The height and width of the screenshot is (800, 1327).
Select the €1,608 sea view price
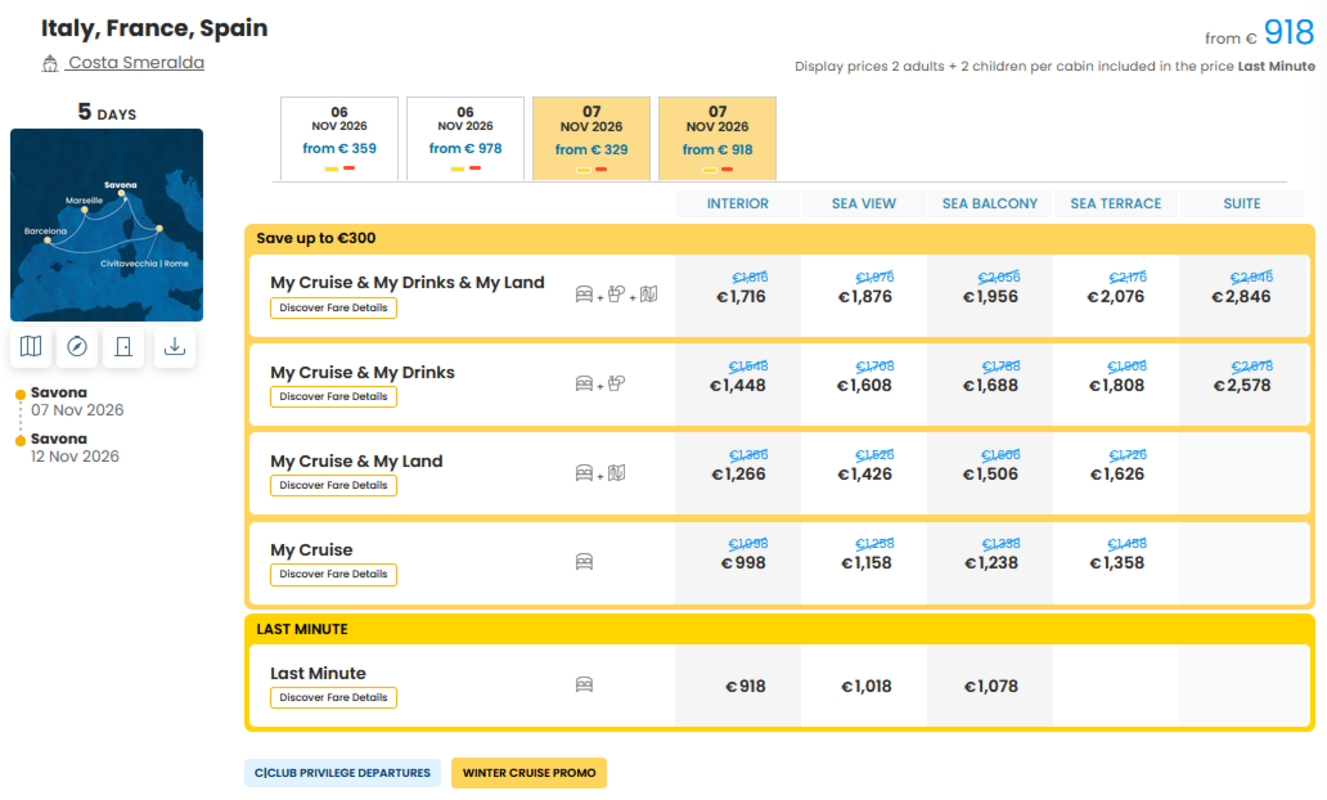[864, 385]
